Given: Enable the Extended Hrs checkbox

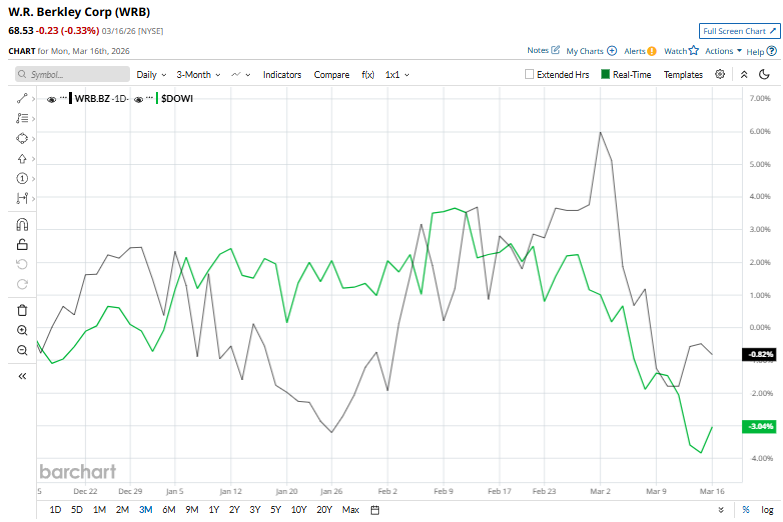Looking at the screenshot, I should pos(530,74).
